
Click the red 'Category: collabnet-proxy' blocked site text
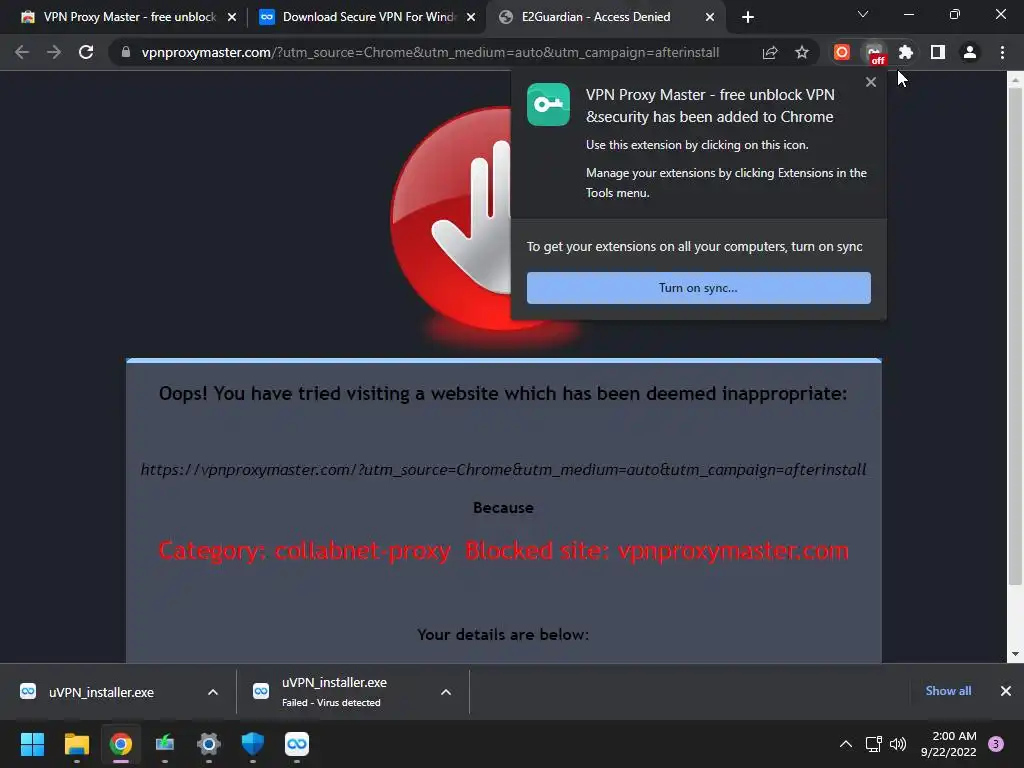(504, 551)
